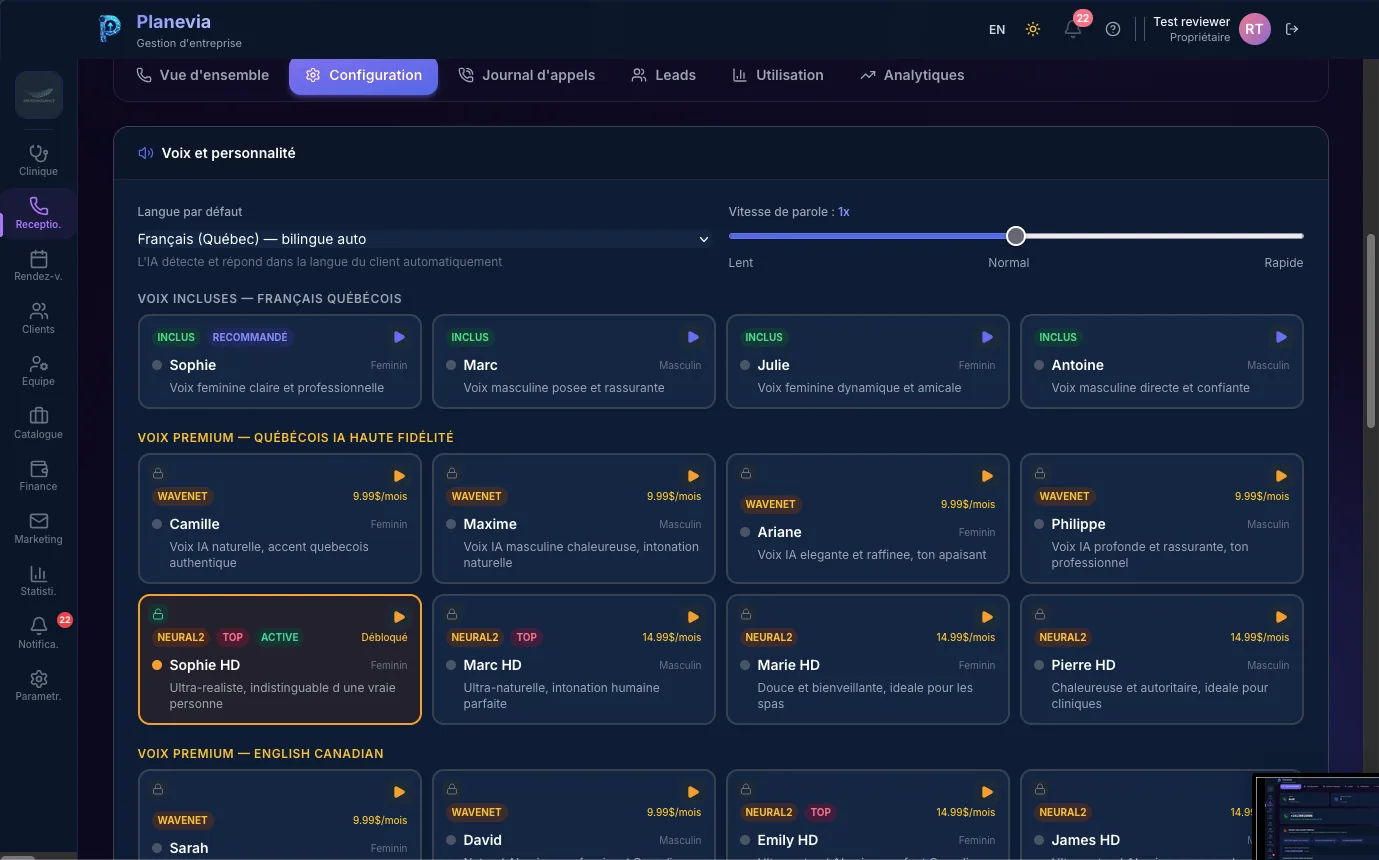Select the Camille premium voice
Screen dimensions: 1379x860
pos(280,519)
